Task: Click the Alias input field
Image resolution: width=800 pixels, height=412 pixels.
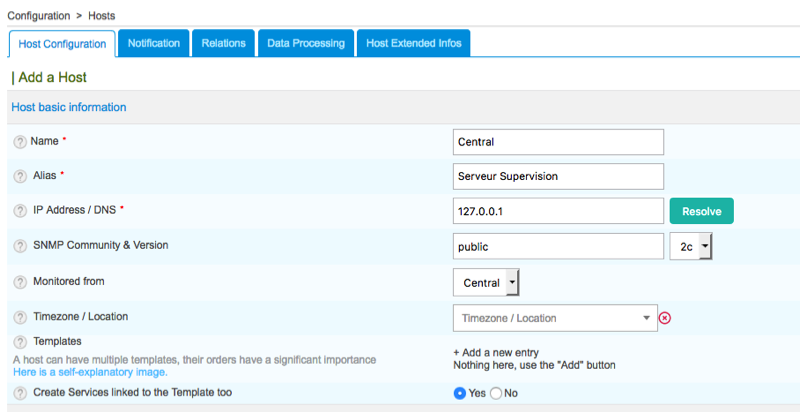Action: [558, 176]
